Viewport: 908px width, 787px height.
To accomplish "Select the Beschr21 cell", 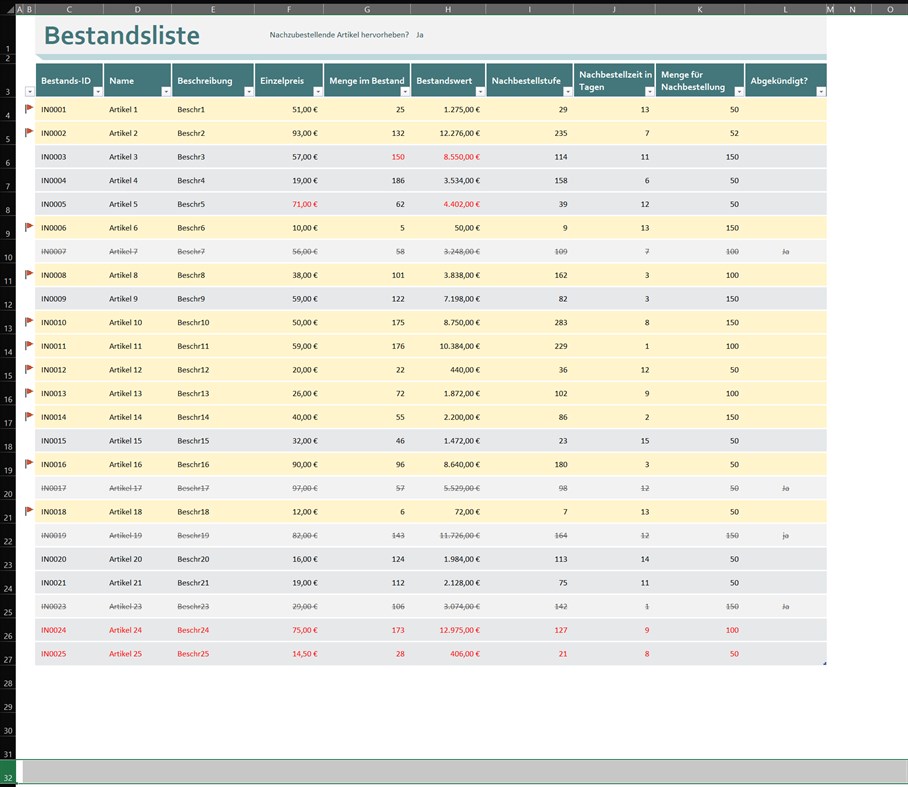I will click(213, 583).
